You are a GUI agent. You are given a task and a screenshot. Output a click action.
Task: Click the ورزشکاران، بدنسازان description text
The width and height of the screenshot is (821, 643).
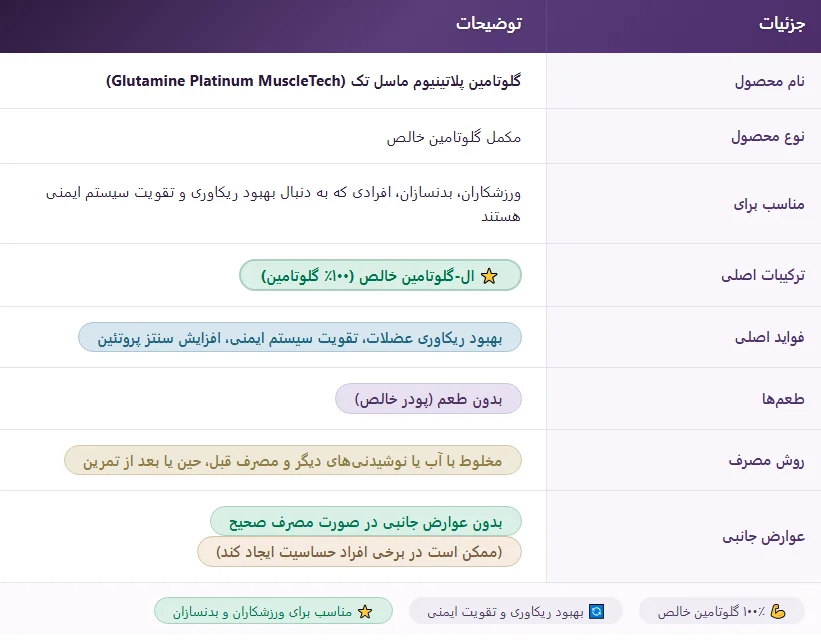click(283, 204)
